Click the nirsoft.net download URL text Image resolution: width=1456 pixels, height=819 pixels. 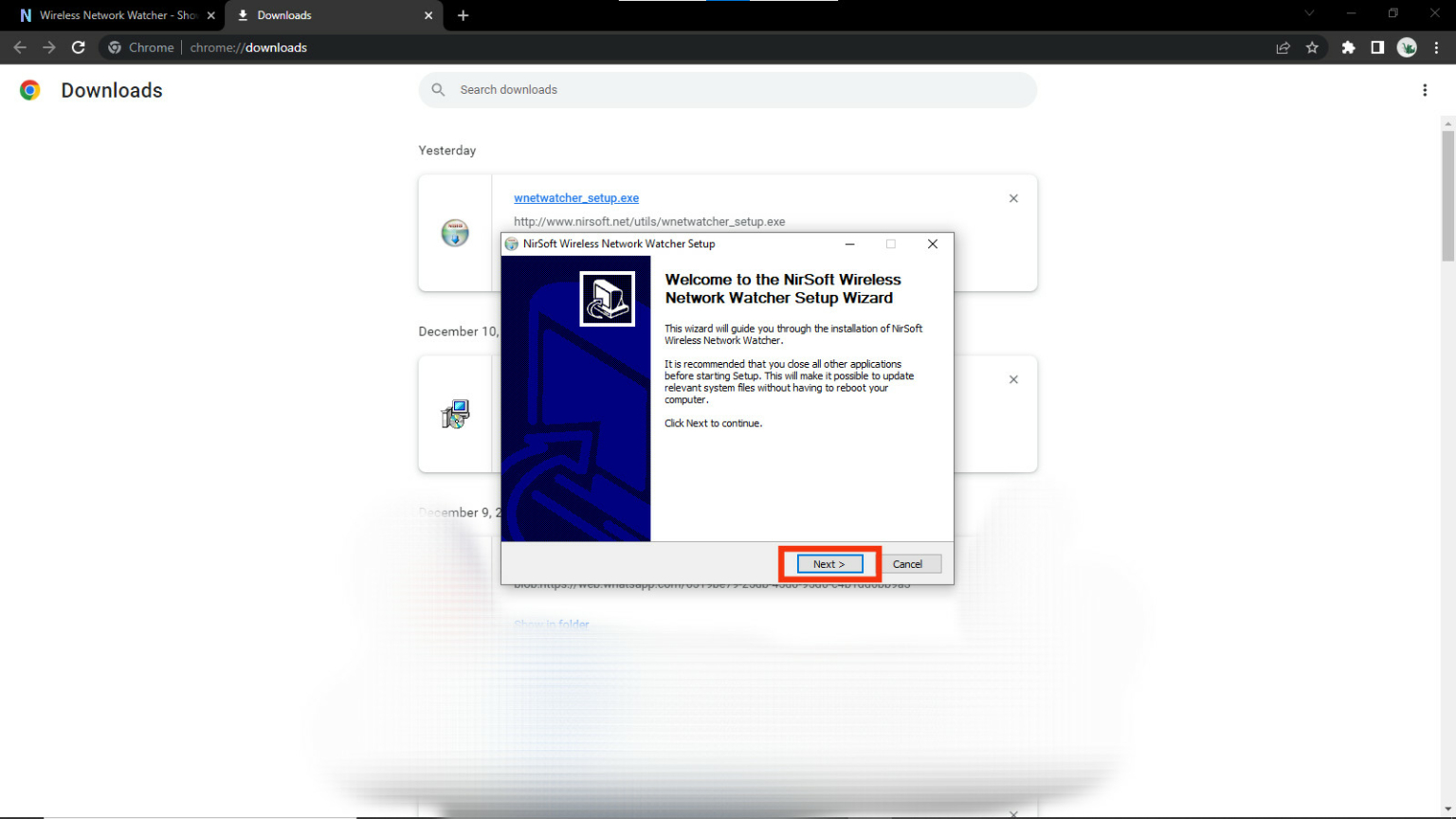pos(649,222)
